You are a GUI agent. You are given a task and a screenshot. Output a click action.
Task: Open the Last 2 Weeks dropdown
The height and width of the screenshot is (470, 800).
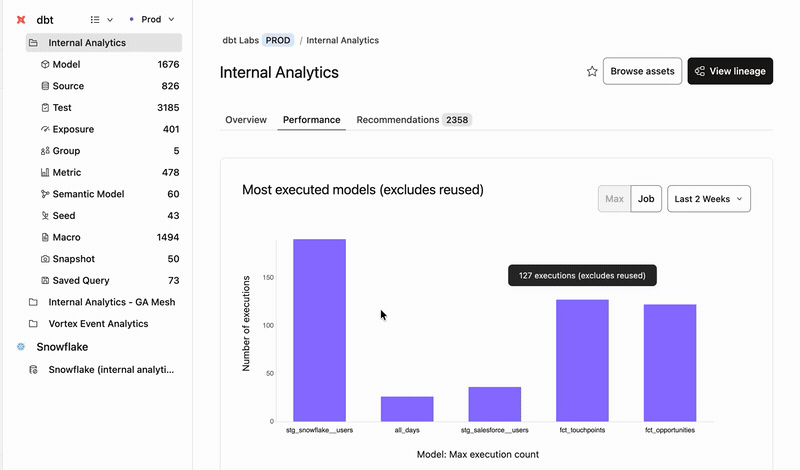709,199
